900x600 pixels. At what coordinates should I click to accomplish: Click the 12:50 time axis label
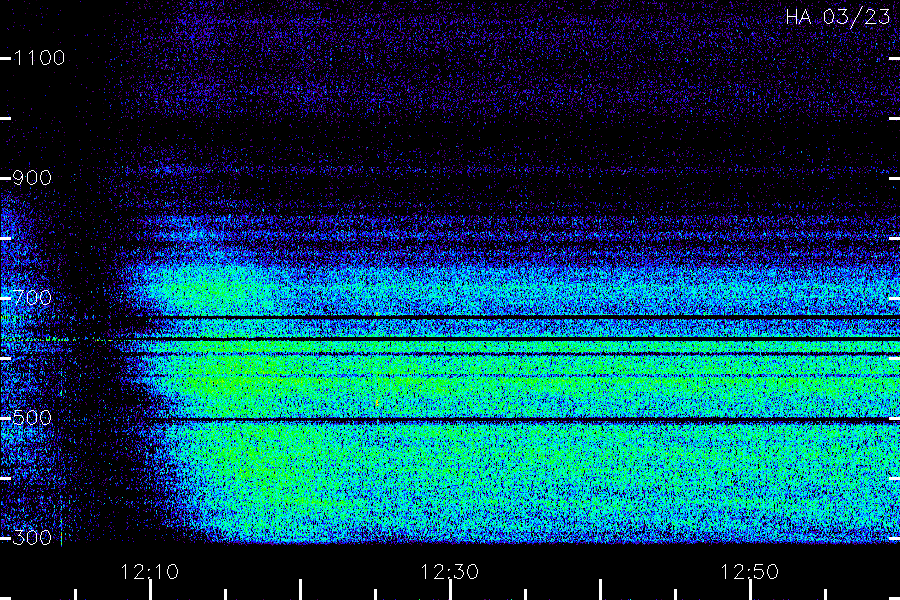(749, 572)
